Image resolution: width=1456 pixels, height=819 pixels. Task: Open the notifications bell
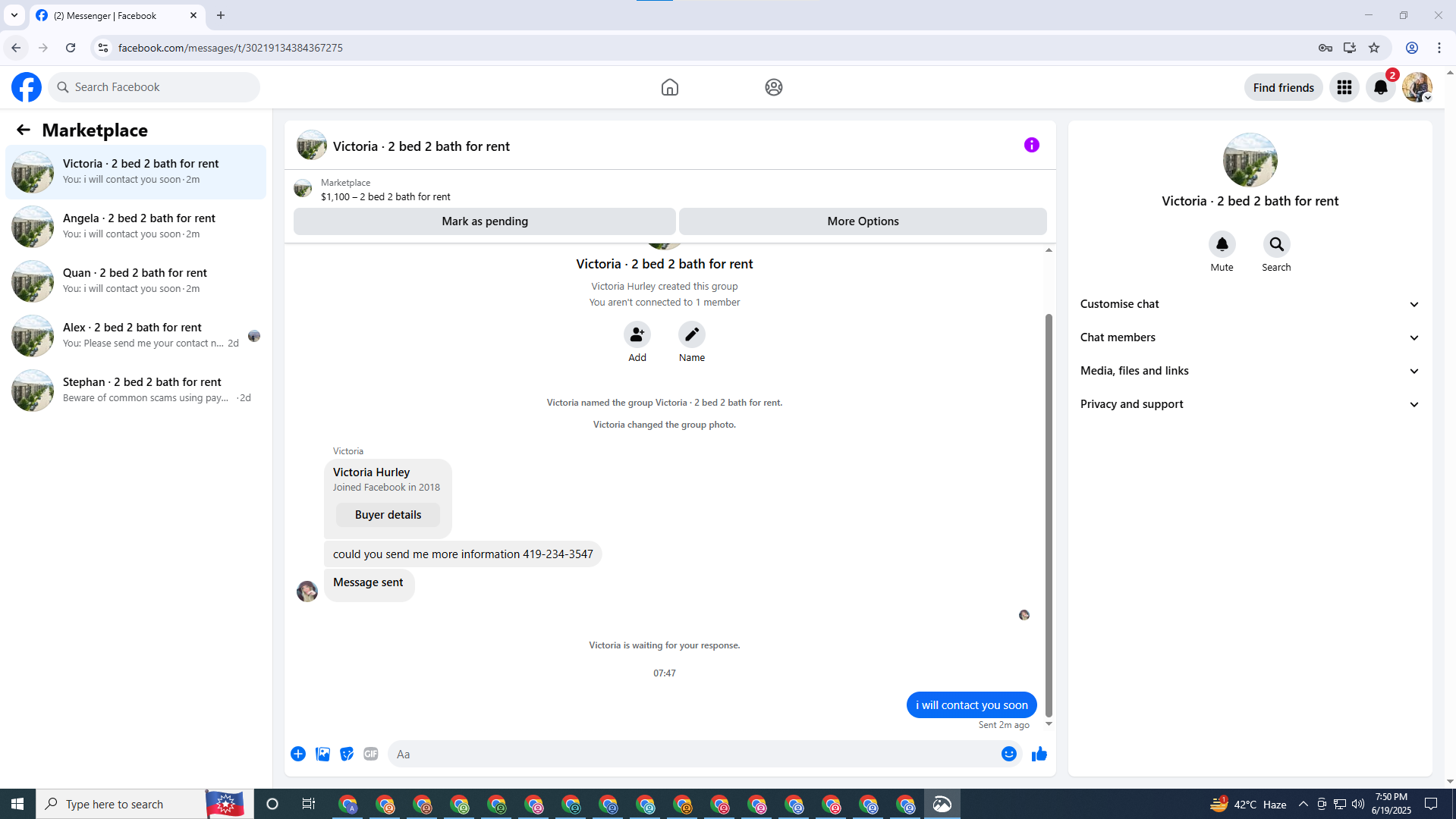(x=1380, y=87)
